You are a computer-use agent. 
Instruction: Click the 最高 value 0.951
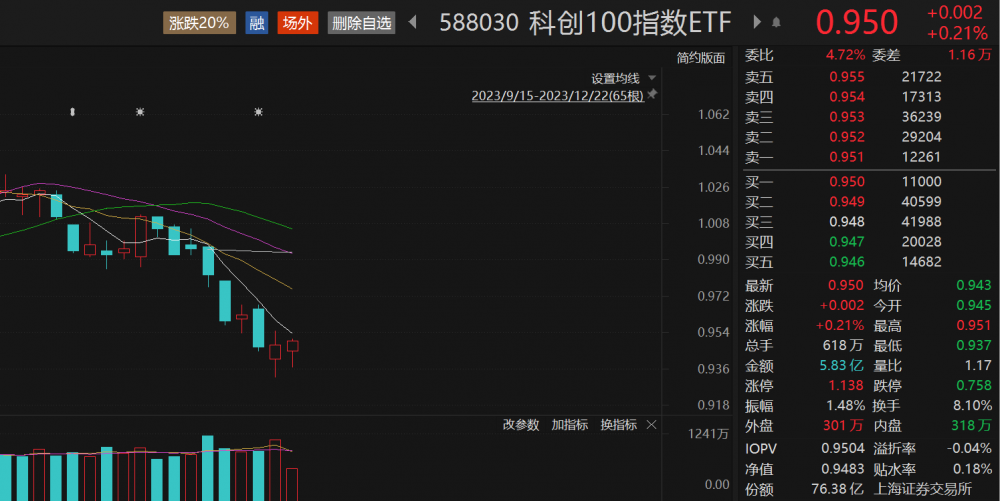point(973,326)
